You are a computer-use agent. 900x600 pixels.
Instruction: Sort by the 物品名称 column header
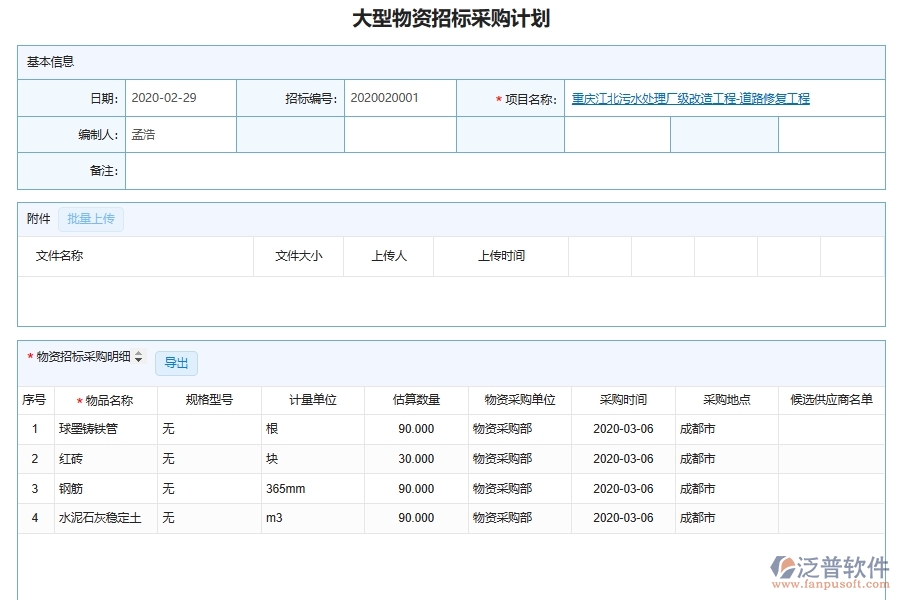[104, 399]
